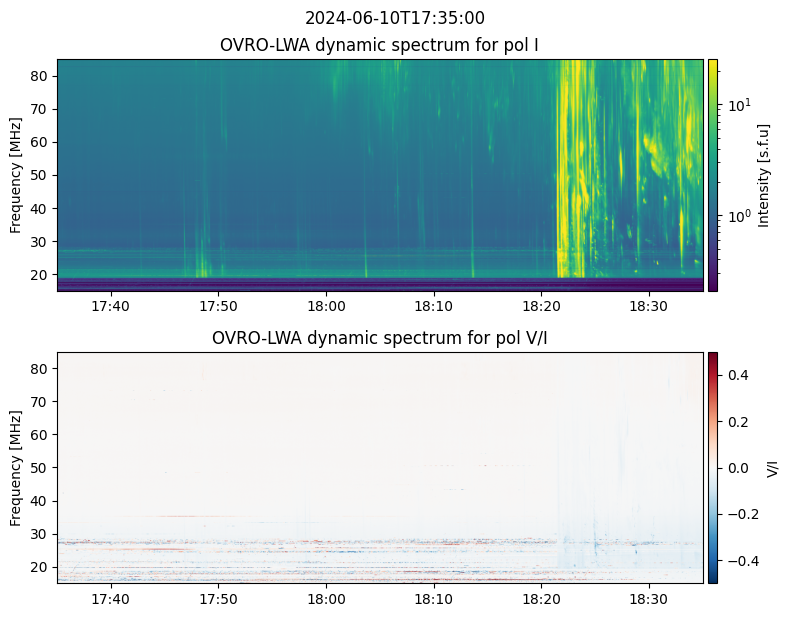Click the 80 frequency tick on the top plot
Image resolution: width=789 pixels, height=617 pixels.
(x=41, y=76)
